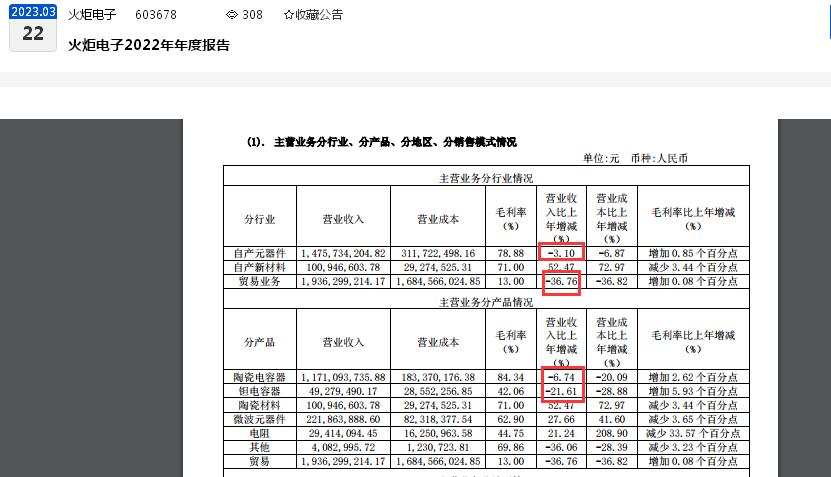Click the 自产元器件 row label
The height and width of the screenshot is (477, 831).
[260, 253]
